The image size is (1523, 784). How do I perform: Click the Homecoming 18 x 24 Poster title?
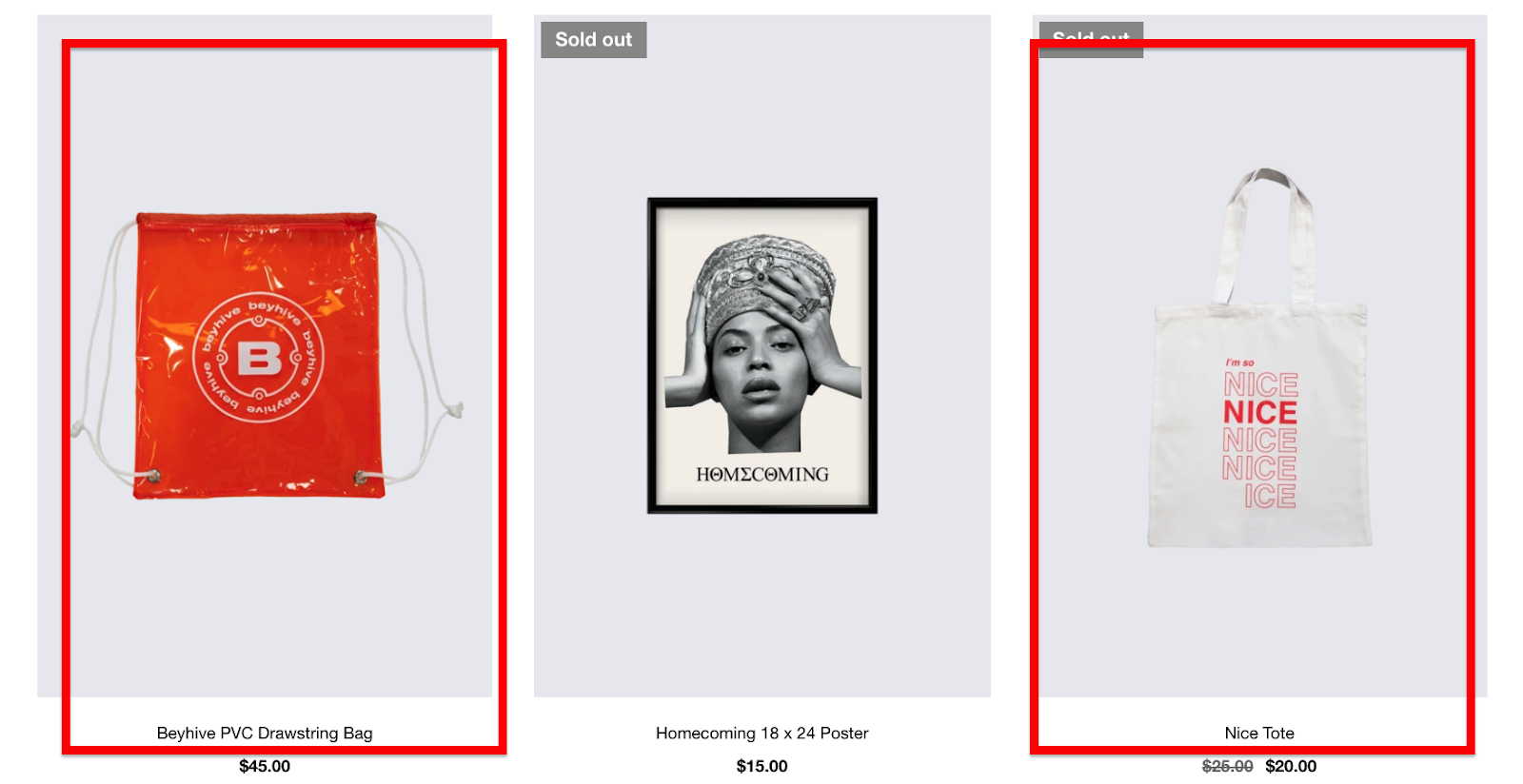pos(761,733)
